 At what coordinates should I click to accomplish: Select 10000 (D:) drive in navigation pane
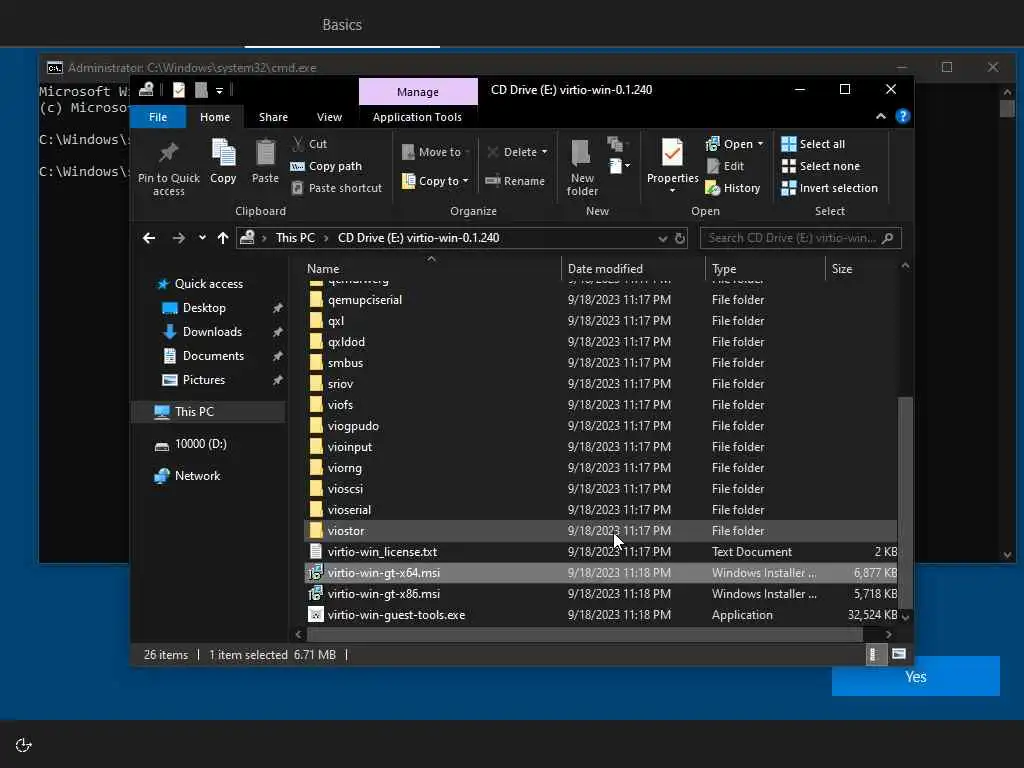pos(200,444)
